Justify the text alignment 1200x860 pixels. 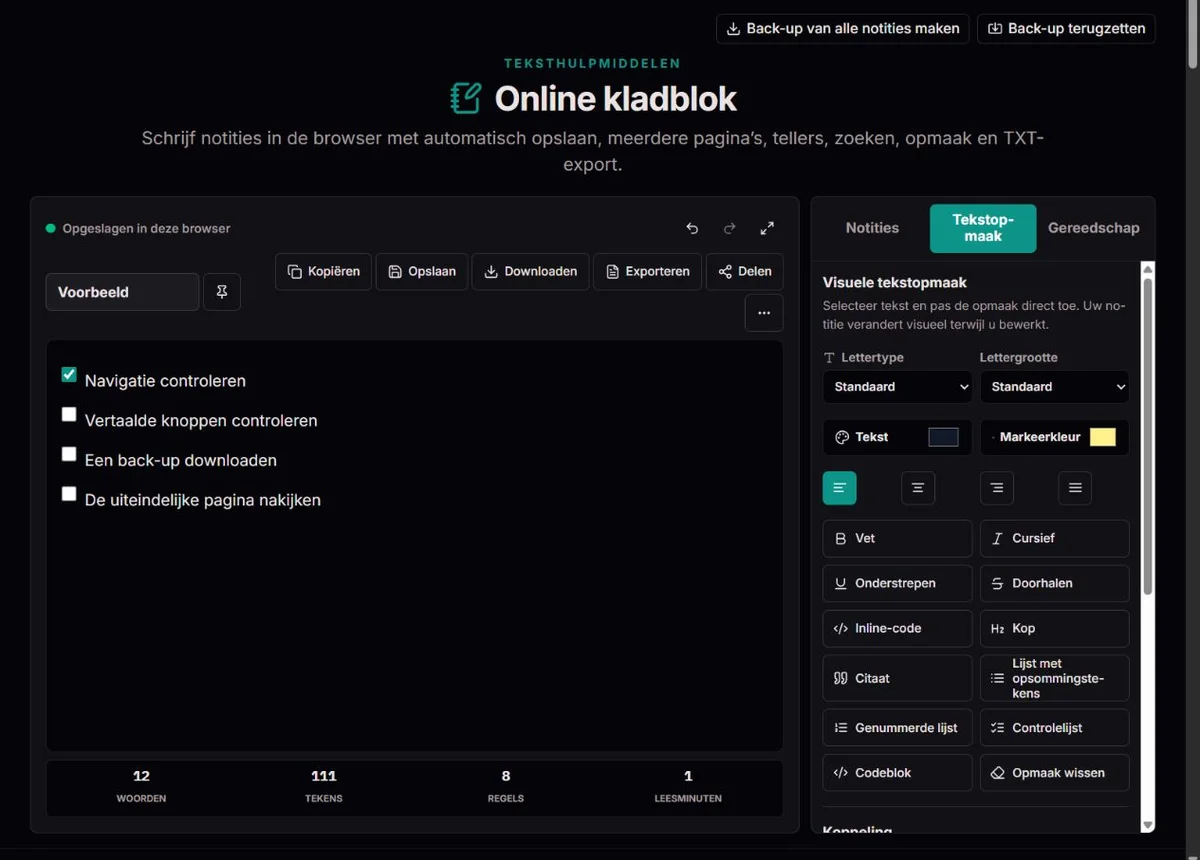click(1075, 488)
